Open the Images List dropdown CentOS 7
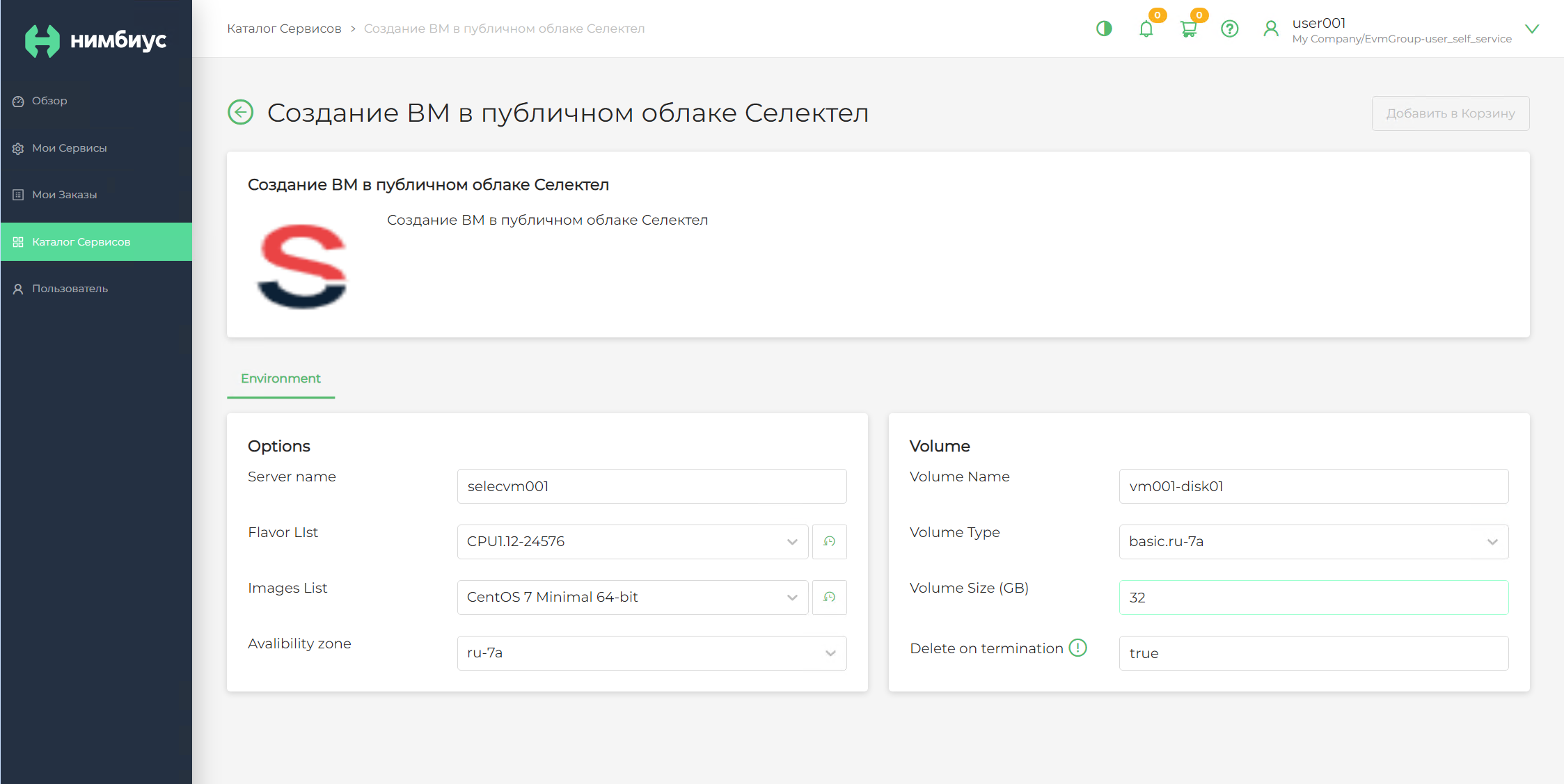 click(x=633, y=597)
